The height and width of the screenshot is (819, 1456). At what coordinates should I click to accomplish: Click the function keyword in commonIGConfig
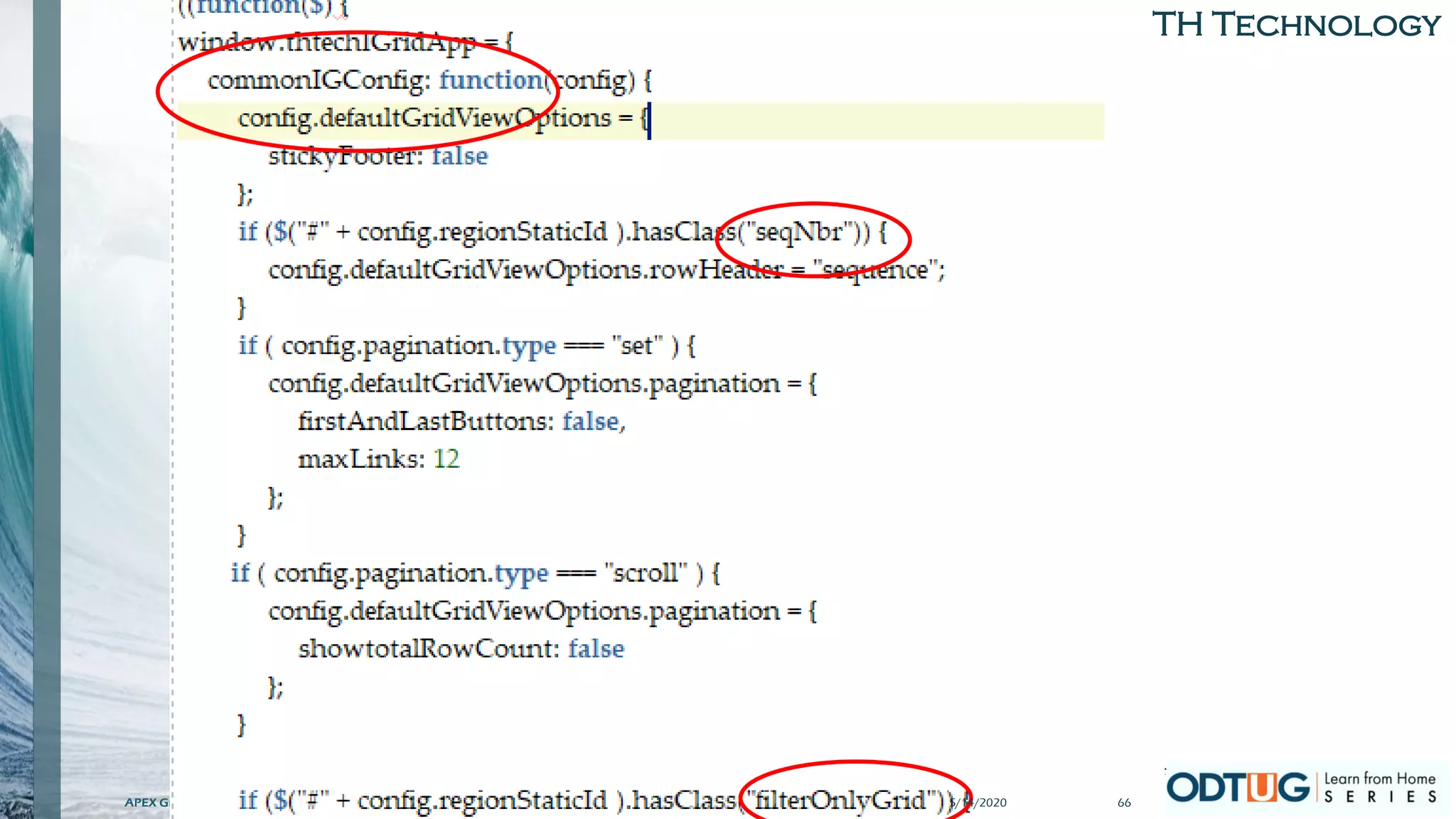492,80
